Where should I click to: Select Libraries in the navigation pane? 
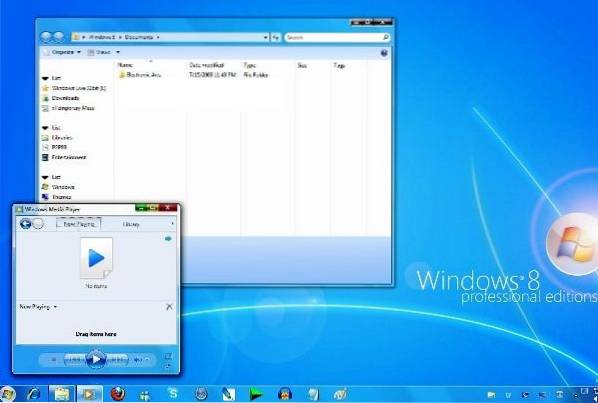pos(58,138)
